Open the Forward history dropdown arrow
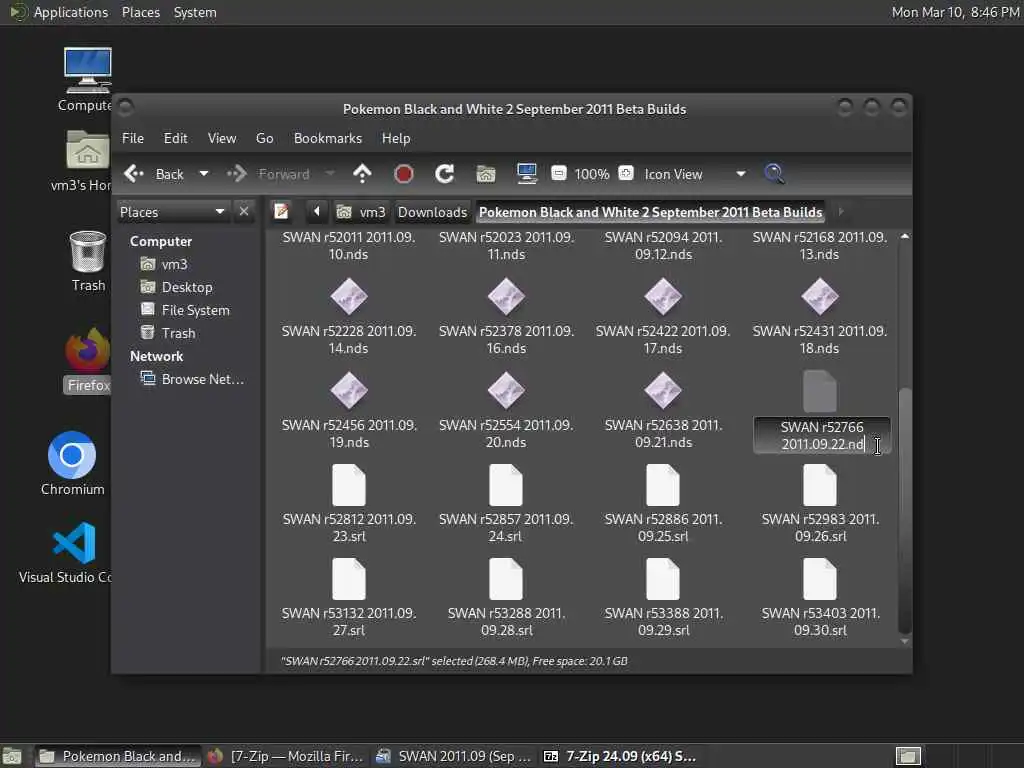The image size is (1024, 768). pyautogui.click(x=330, y=174)
